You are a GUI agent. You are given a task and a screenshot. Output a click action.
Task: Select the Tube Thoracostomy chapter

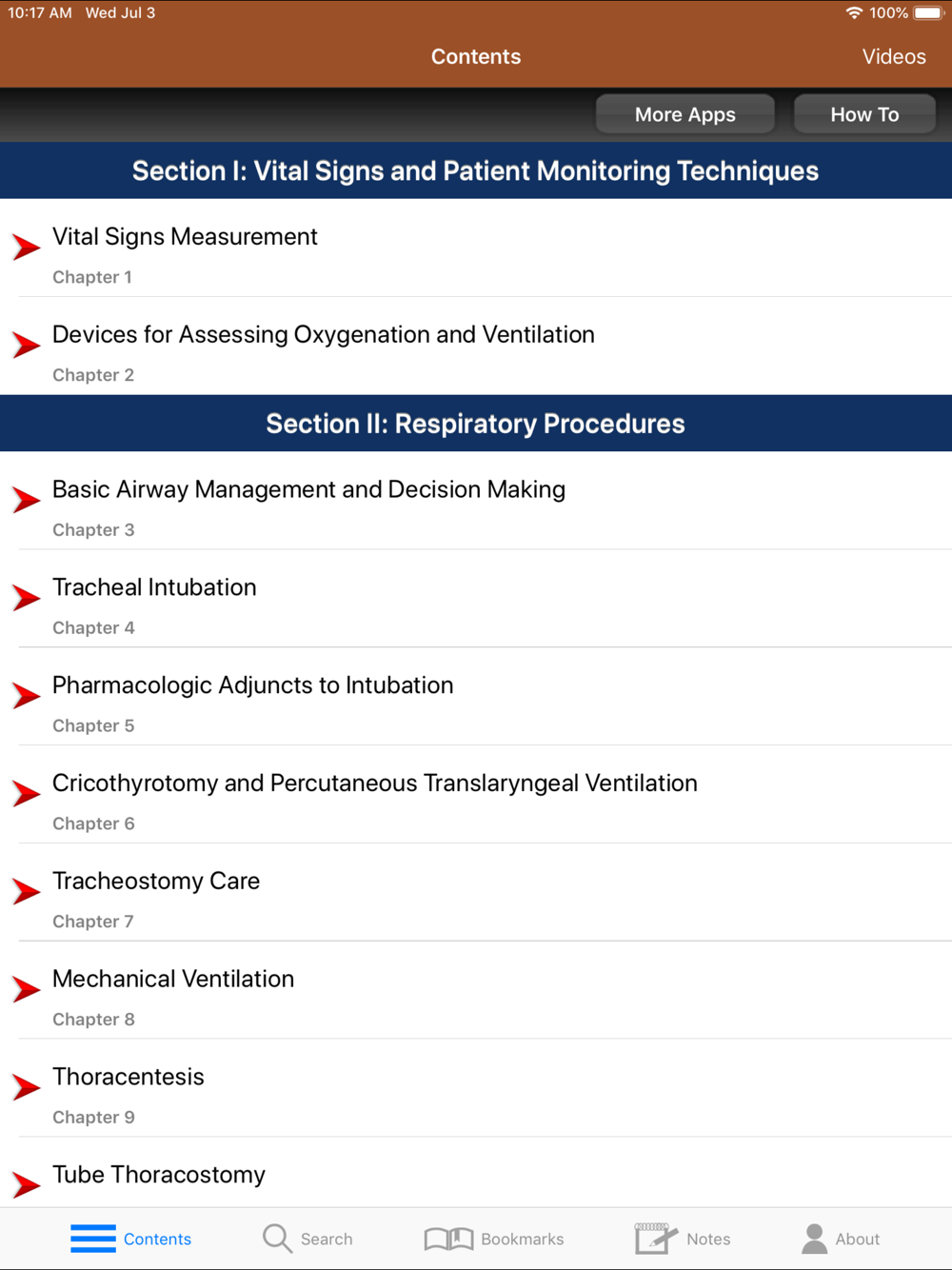coord(159,1175)
